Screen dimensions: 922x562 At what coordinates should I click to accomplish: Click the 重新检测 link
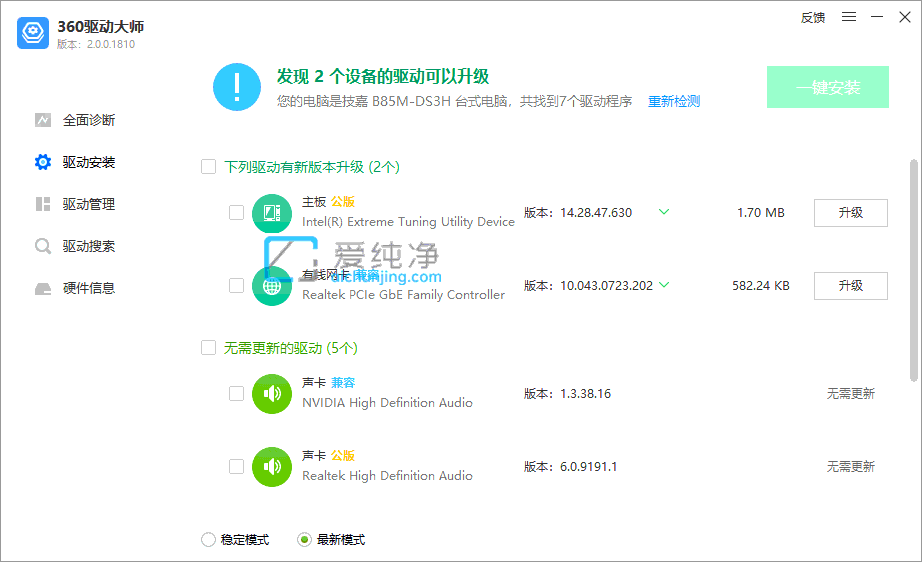(x=674, y=102)
